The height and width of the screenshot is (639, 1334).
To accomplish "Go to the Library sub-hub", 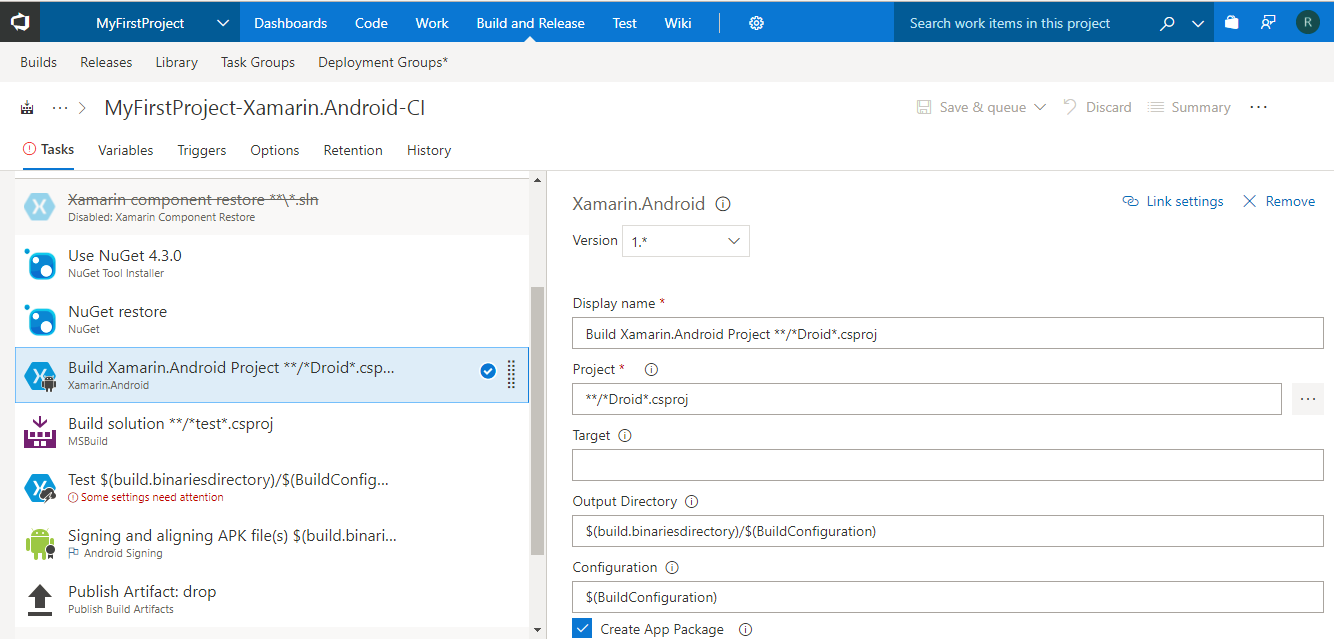I will point(177,62).
